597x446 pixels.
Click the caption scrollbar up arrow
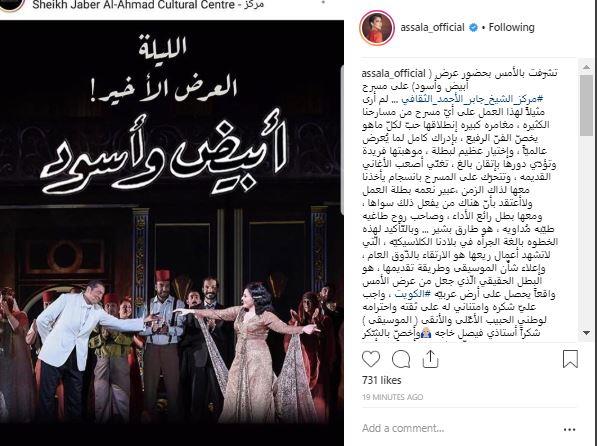coord(586,67)
